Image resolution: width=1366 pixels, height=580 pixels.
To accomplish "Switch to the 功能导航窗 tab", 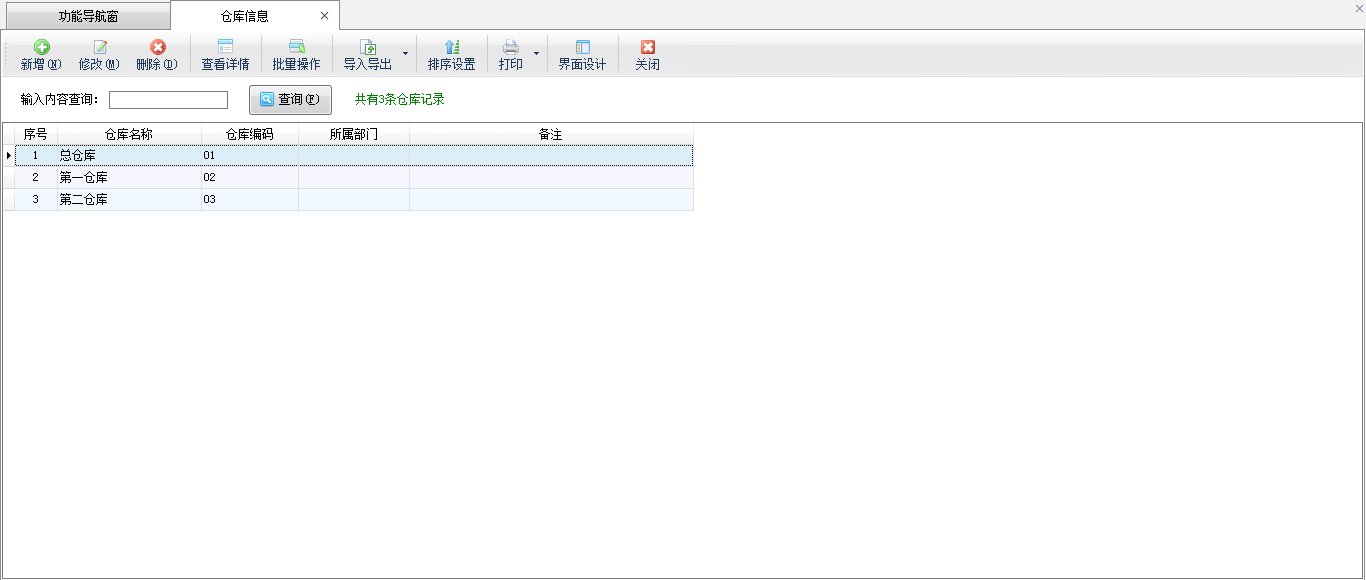I will coord(88,16).
